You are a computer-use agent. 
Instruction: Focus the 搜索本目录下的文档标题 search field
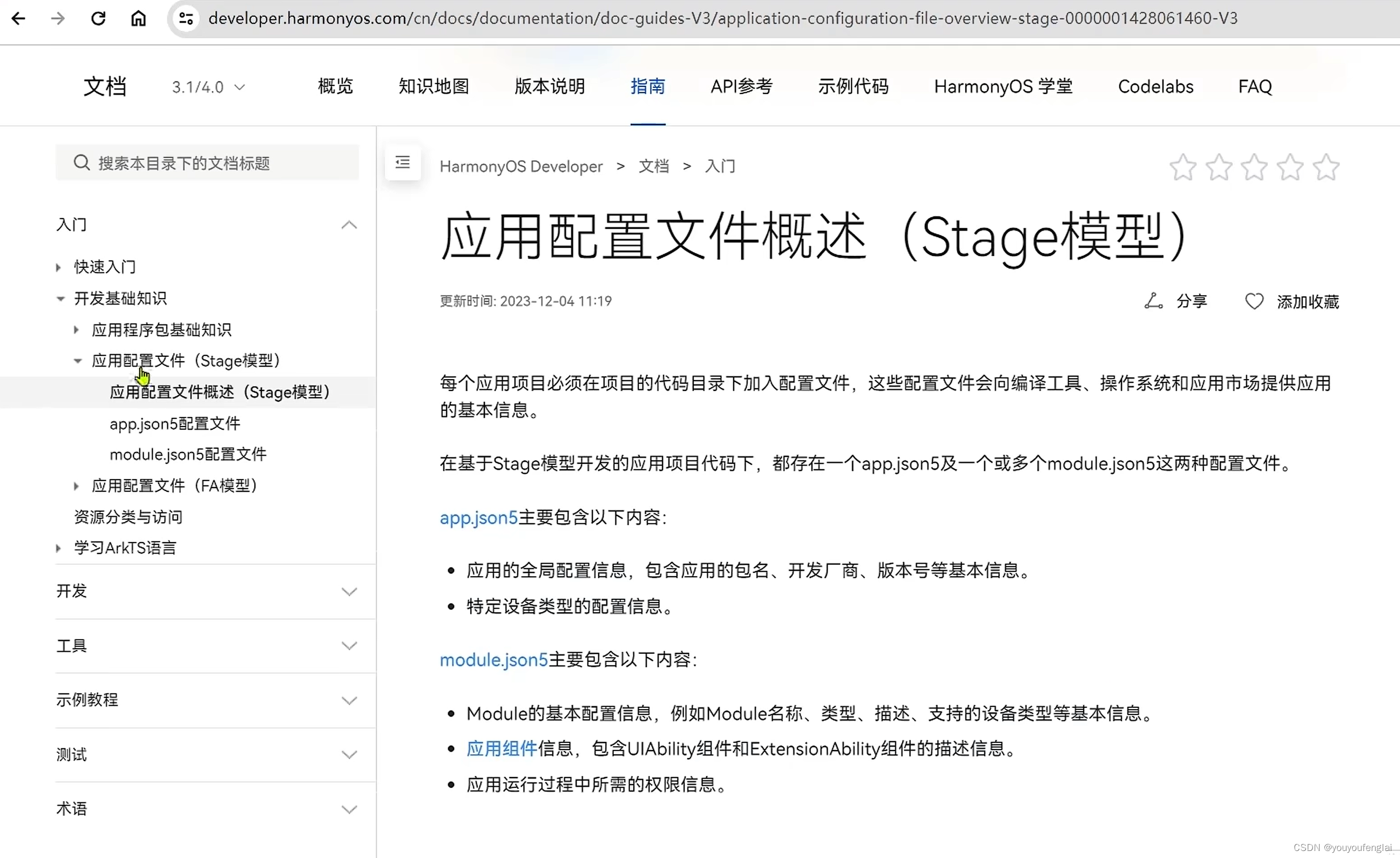(207, 163)
